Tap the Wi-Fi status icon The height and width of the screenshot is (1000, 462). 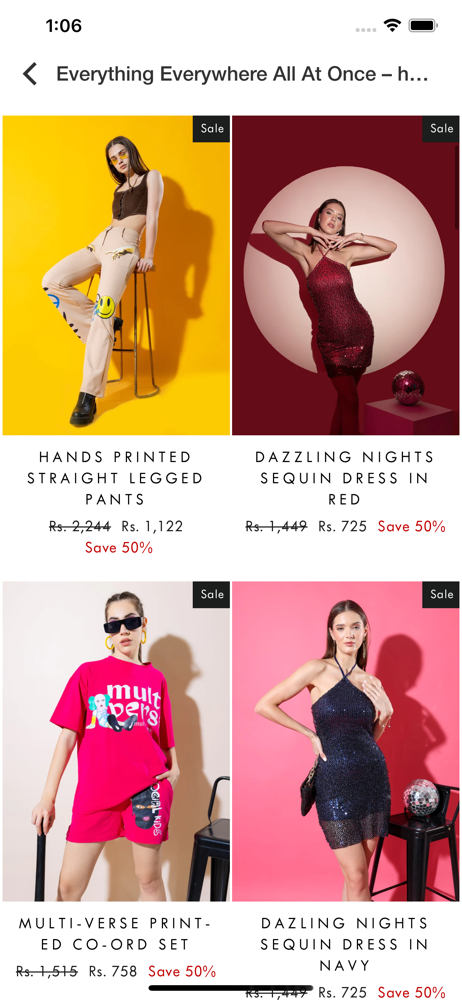point(392,26)
